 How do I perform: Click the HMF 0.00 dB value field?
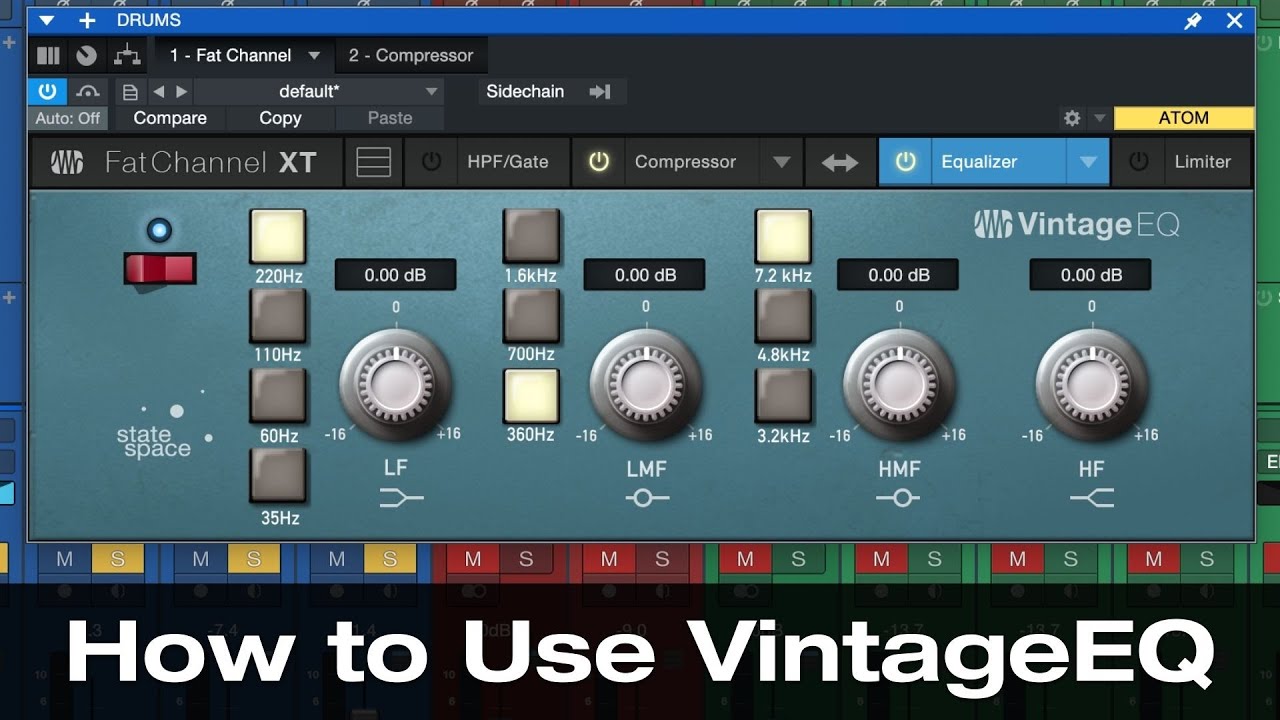click(x=898, y=275)
